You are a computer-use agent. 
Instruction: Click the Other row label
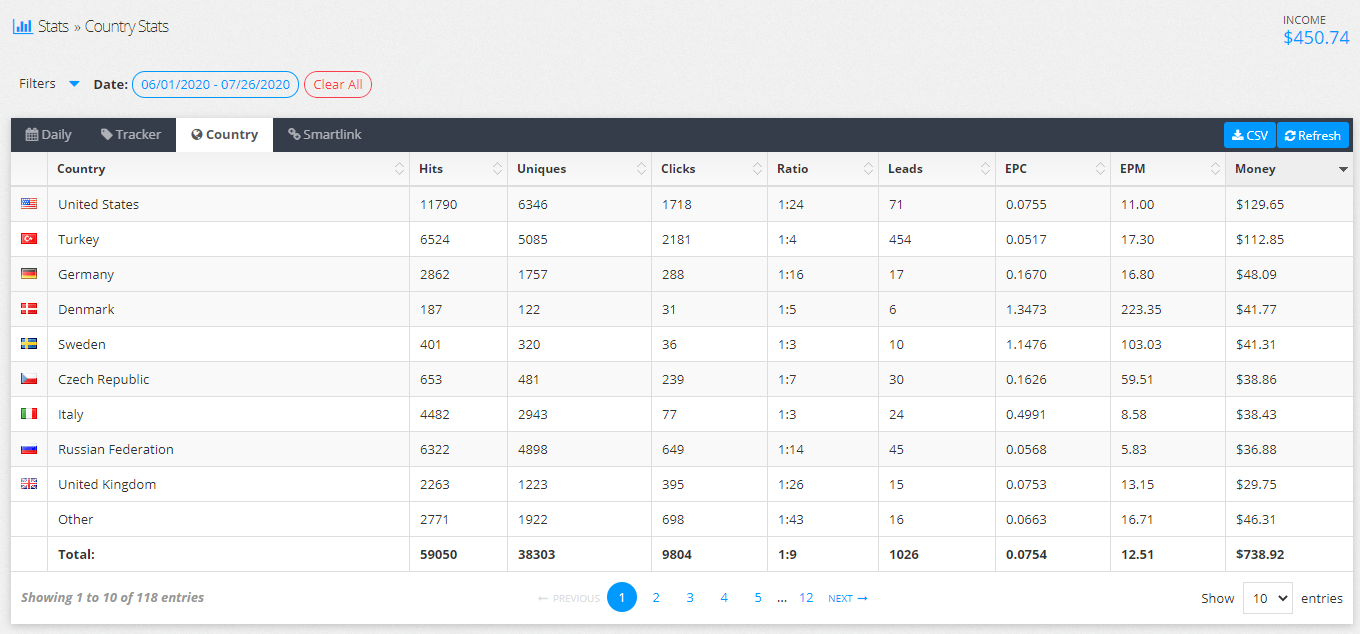coord(76,519)
